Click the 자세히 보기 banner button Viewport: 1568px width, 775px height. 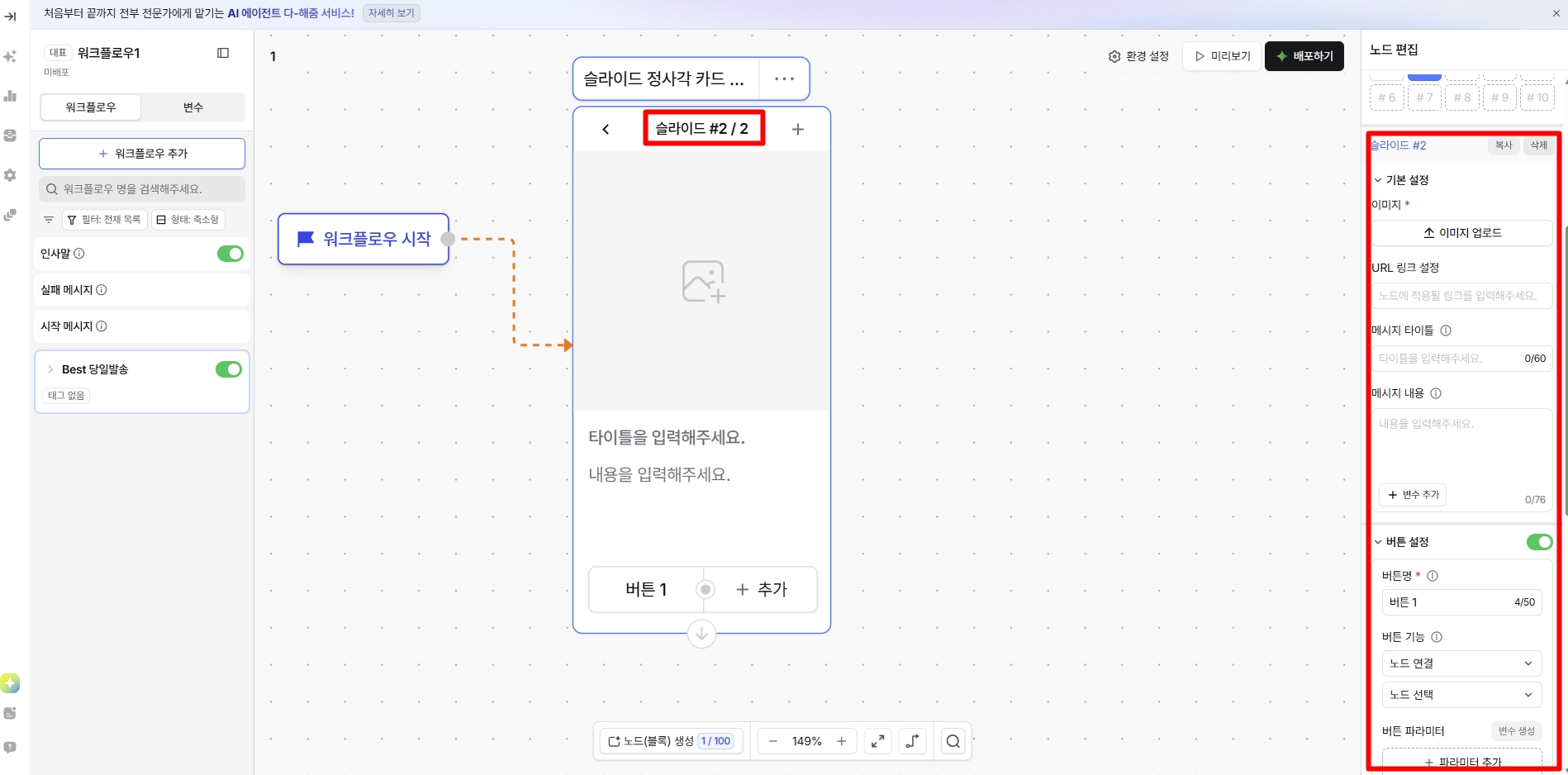point(392,13)
